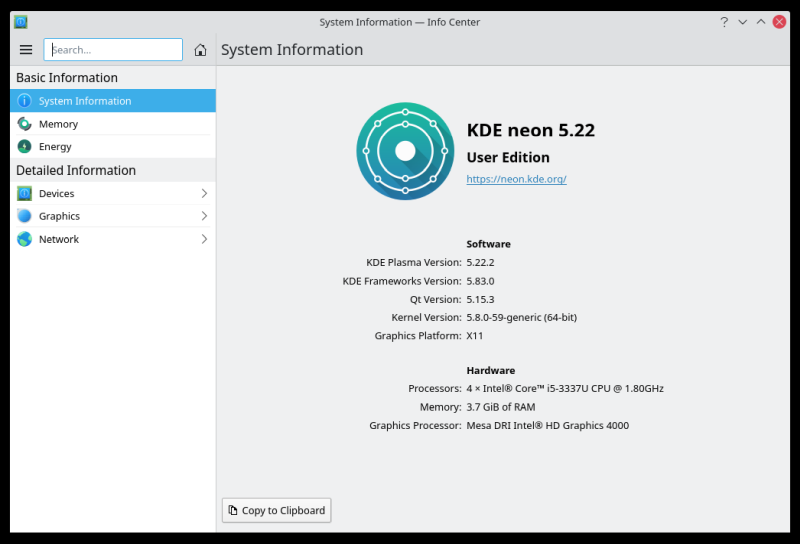This screenshot has height=544, width=800.
Task: Click the Home icon beside search
Action: pyautogui.click(x=200, y=50)
